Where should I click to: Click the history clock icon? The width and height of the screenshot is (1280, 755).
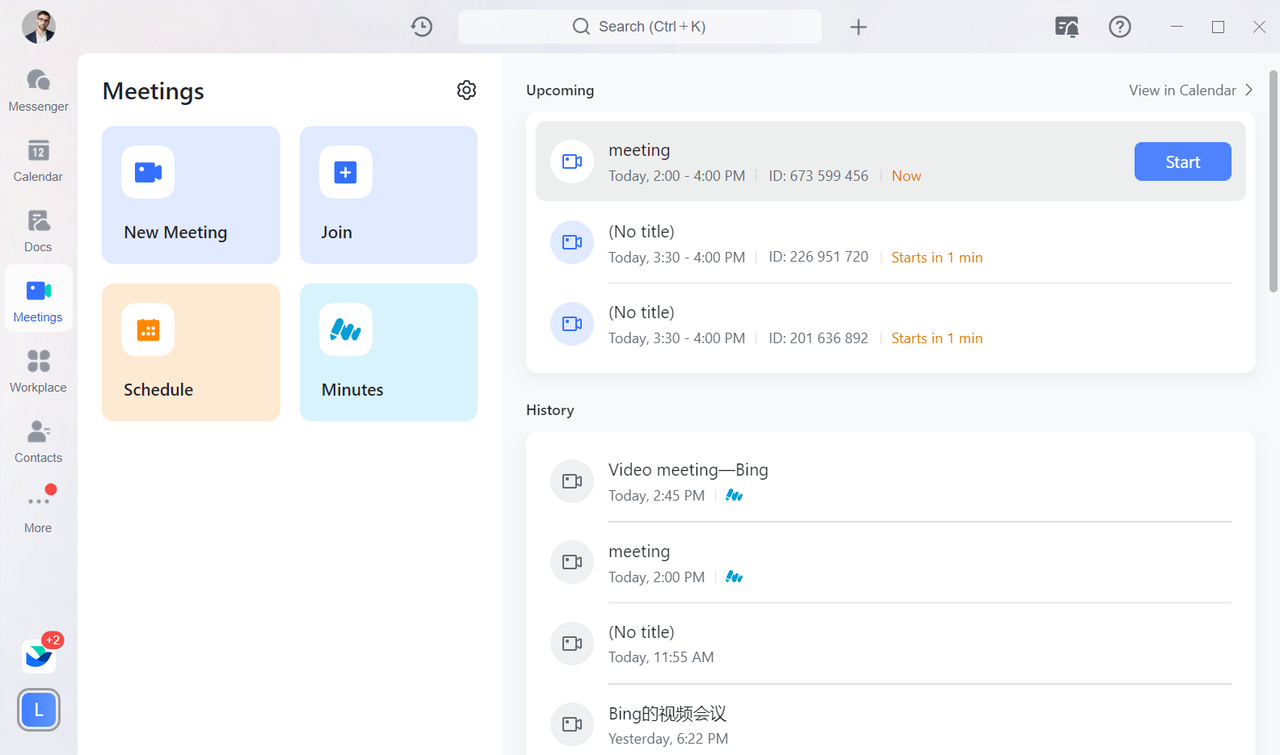click(x=422, y=27)
